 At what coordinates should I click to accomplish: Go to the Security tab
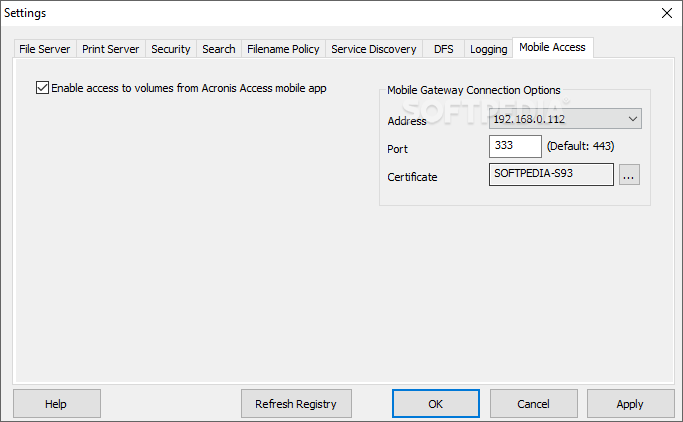tap(171, 49)
